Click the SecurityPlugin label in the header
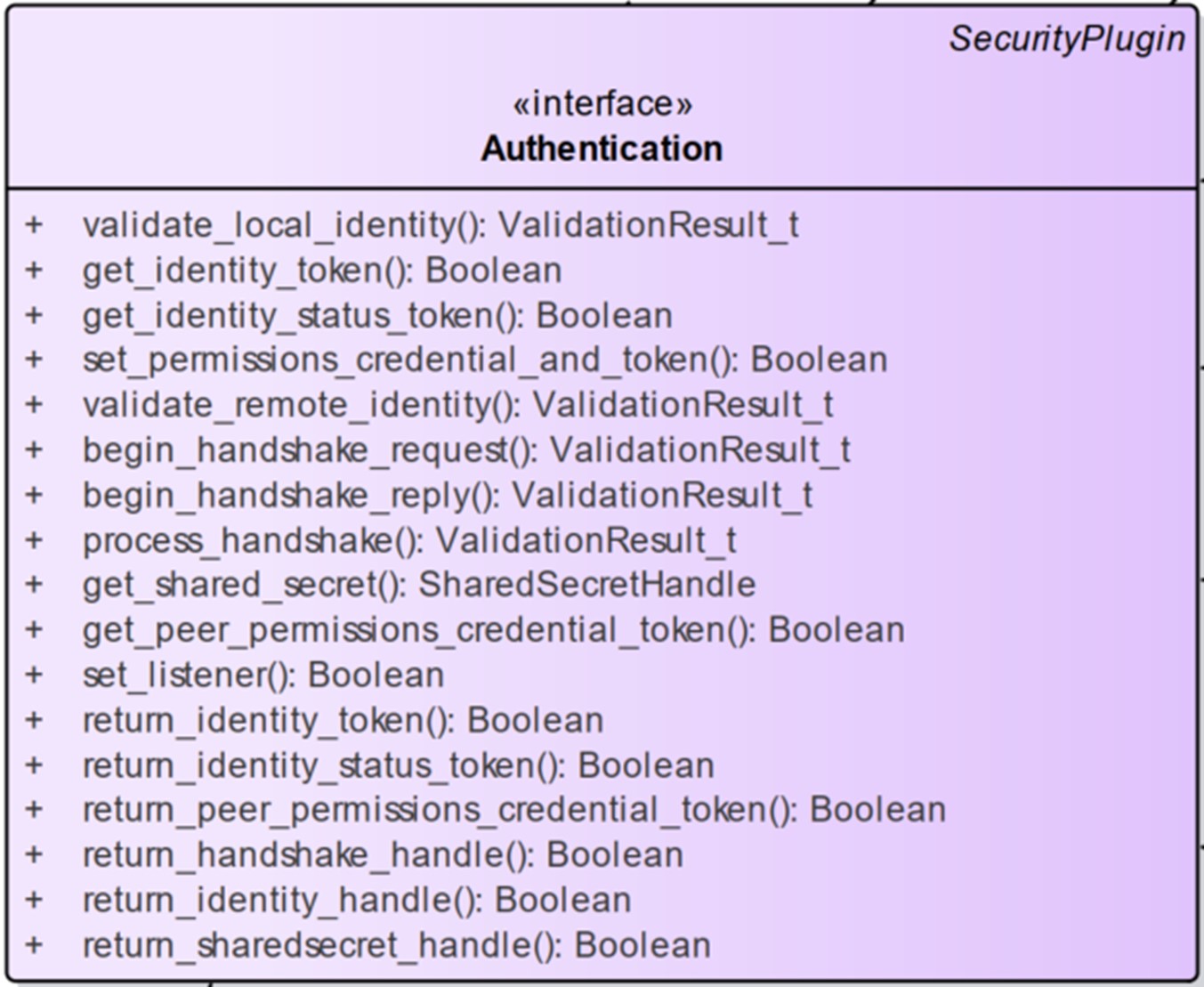The width and height of the screenshot is (1204, 987). (x=1066, y=39)
